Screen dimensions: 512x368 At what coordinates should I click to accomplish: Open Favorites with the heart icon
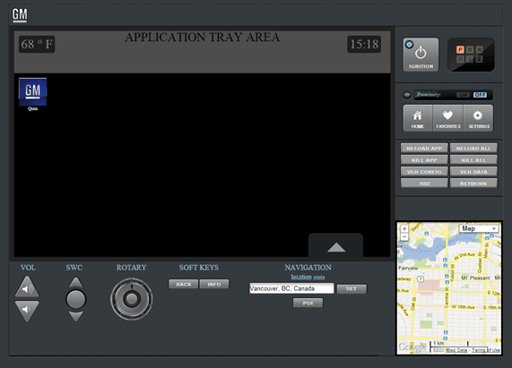click(448, 118)
